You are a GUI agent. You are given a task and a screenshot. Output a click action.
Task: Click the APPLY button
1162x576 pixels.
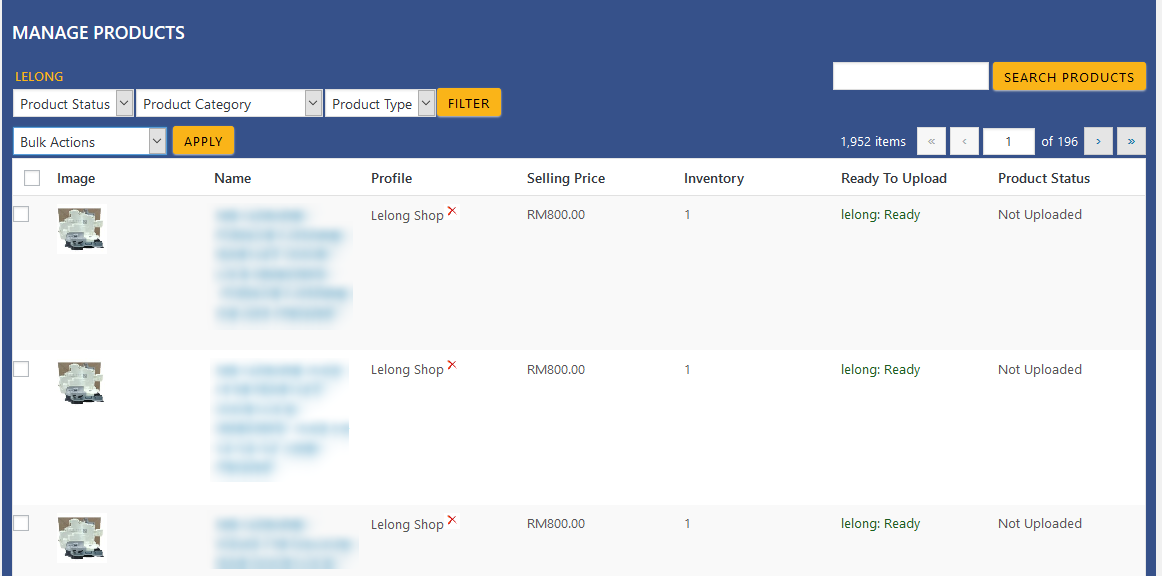203,141
